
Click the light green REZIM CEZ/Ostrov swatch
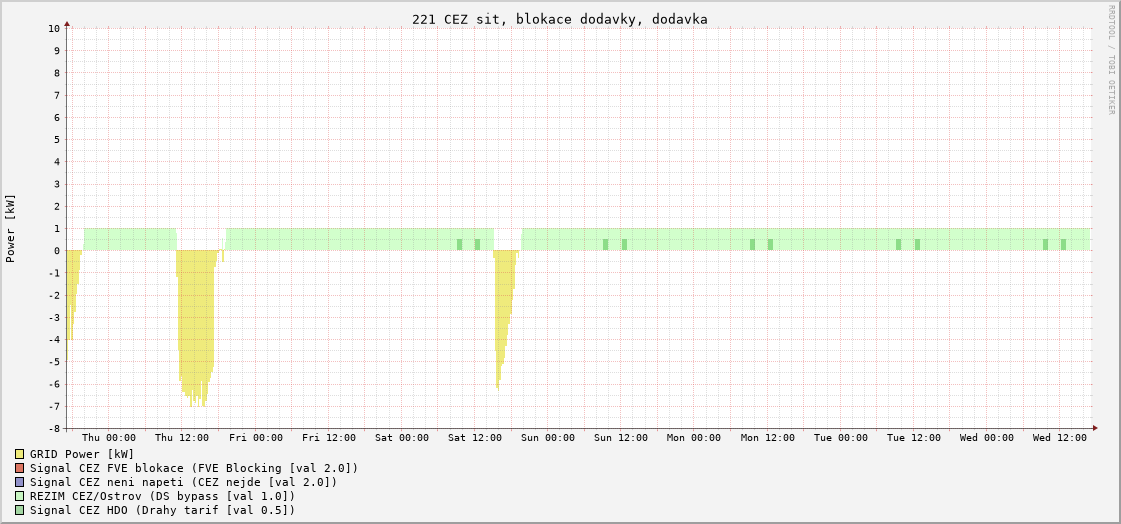click(x=19, y=496)
